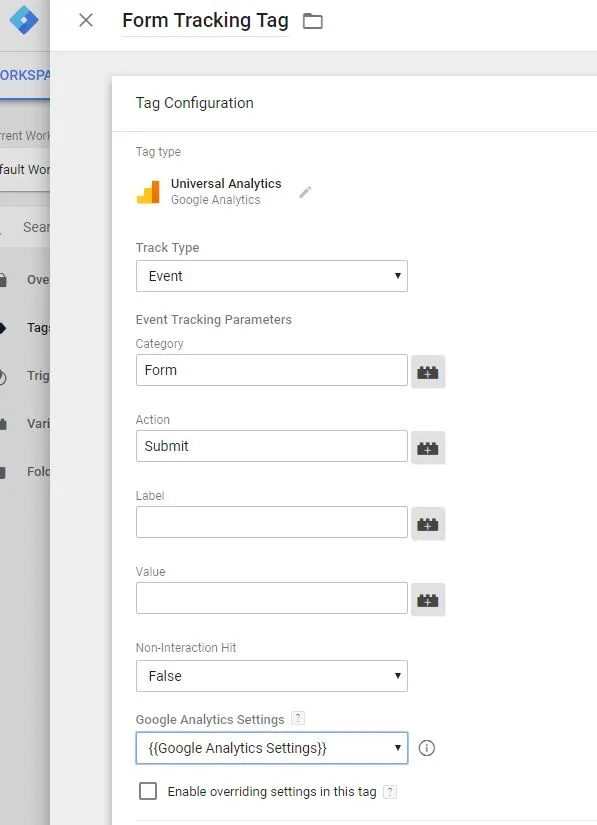Insert variable into Value field
This screenshot has height=825, width=597.
pyautogui.click(x=428, y=600)
